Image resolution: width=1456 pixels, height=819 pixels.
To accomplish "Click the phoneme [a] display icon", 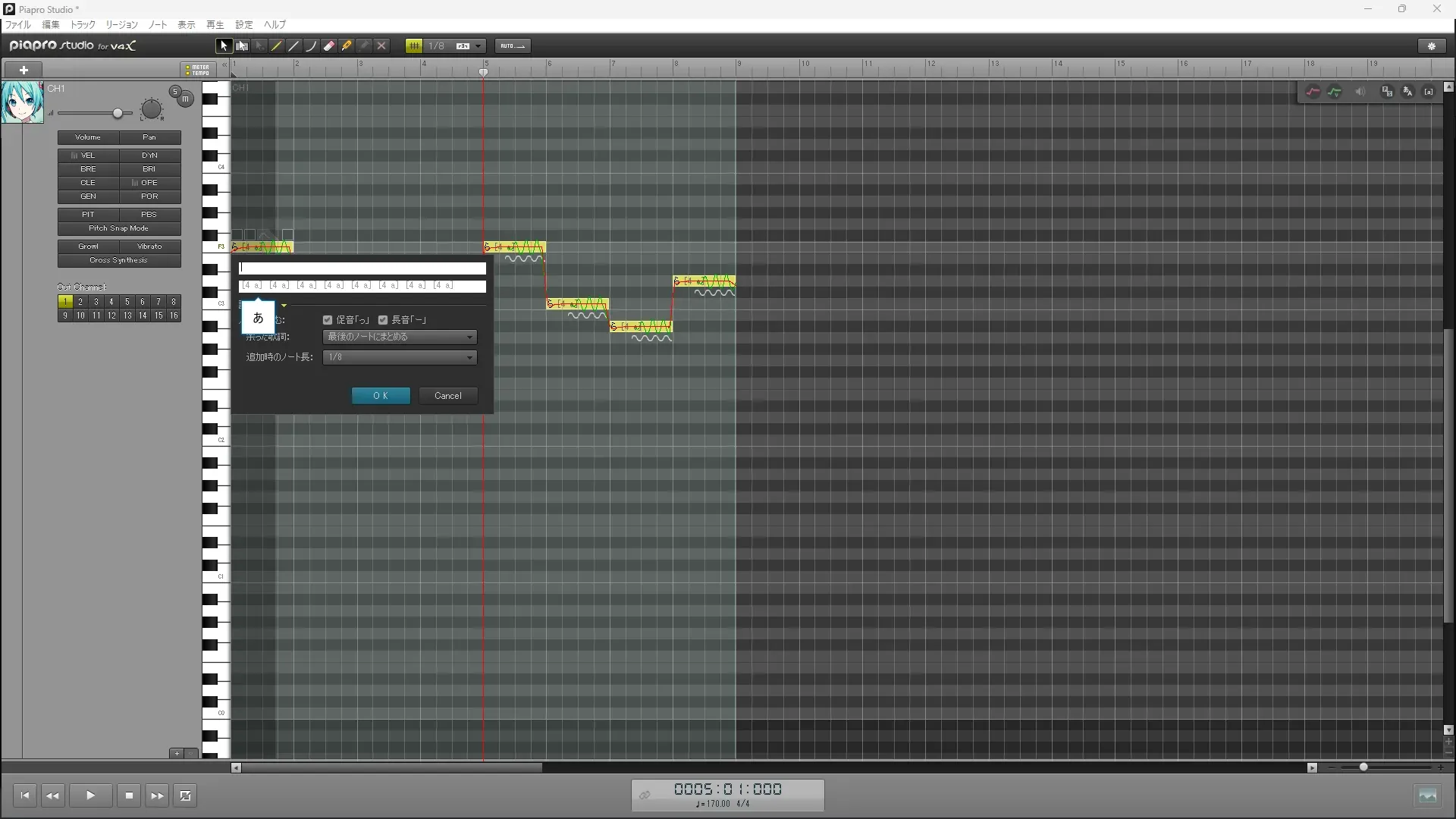I will click(x=1429, y=92).
